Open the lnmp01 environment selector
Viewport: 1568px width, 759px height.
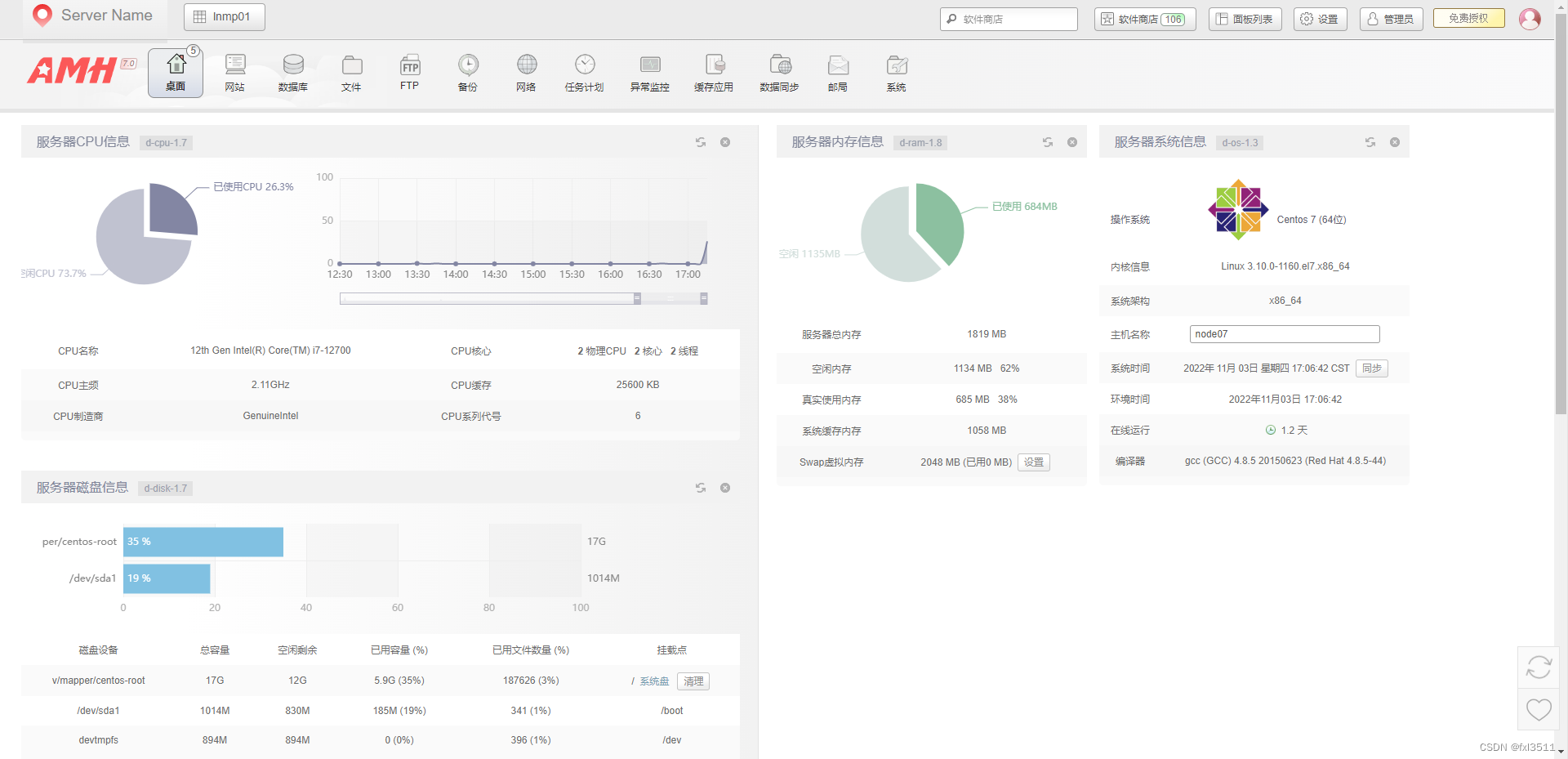point(224,16)
